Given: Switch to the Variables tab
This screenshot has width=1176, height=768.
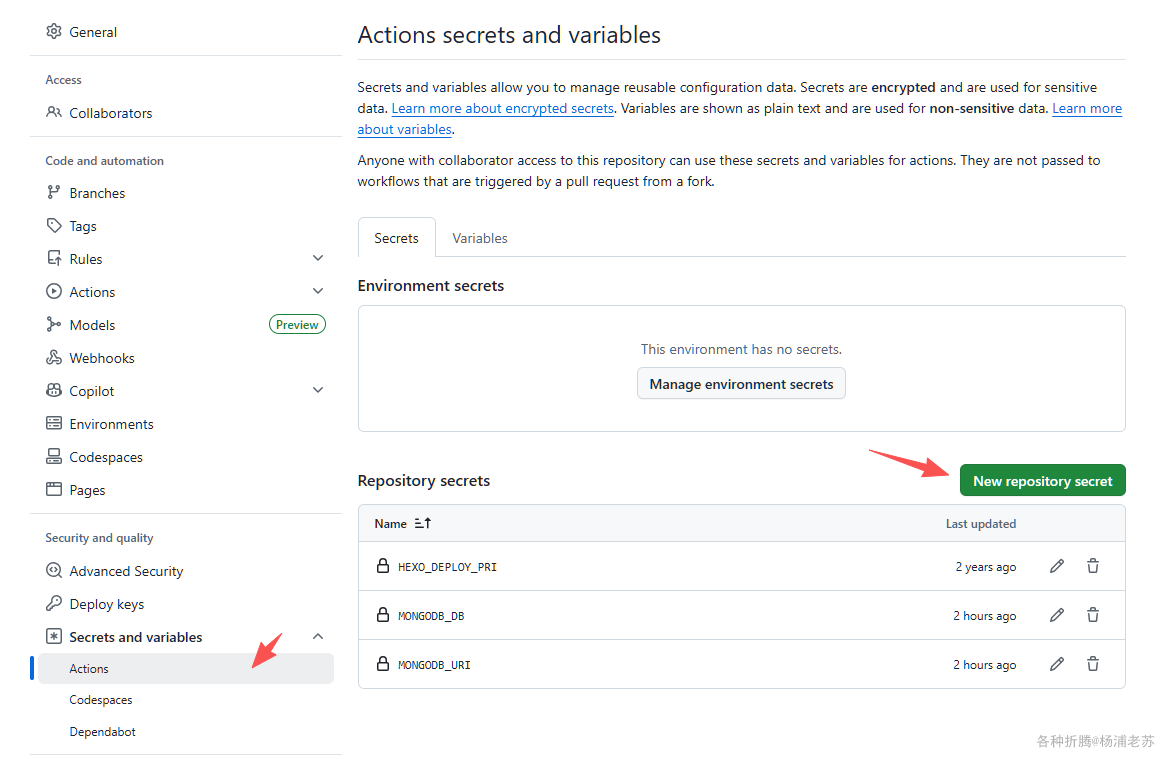Looking at the screenshot, I should coord(480,238).
